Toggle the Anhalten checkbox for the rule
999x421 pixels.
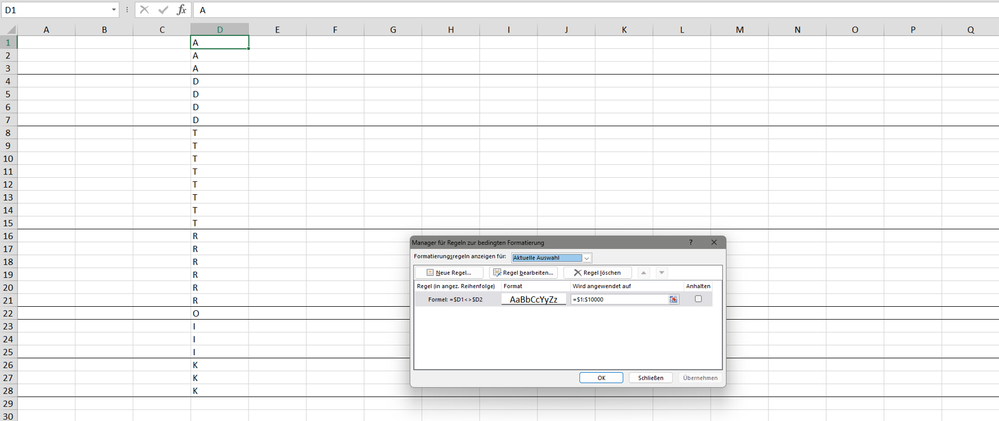pyautogui.click(x=698, y=299)
